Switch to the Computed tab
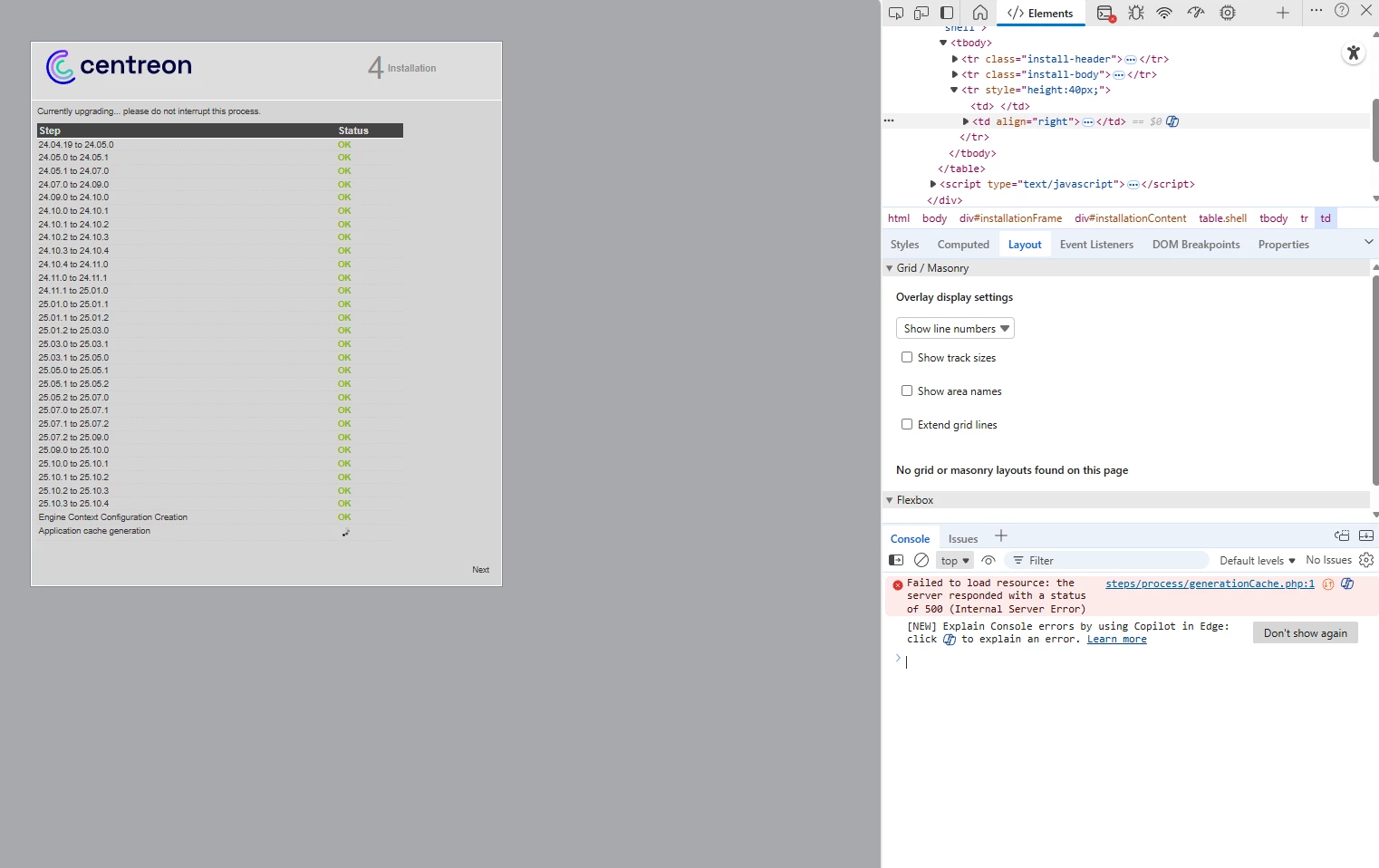Viewport: 1379px width, 868px height. (x=963, y=245)
